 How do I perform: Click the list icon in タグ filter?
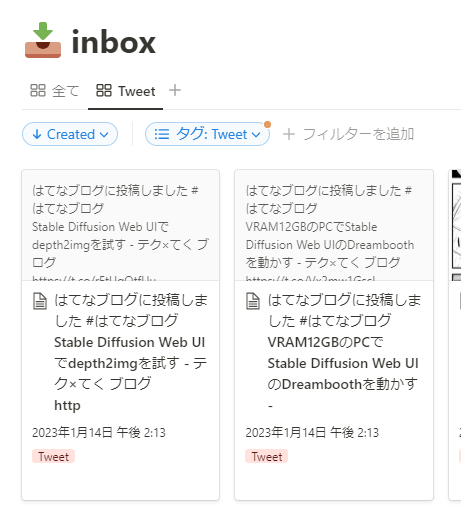coord(162,134)
